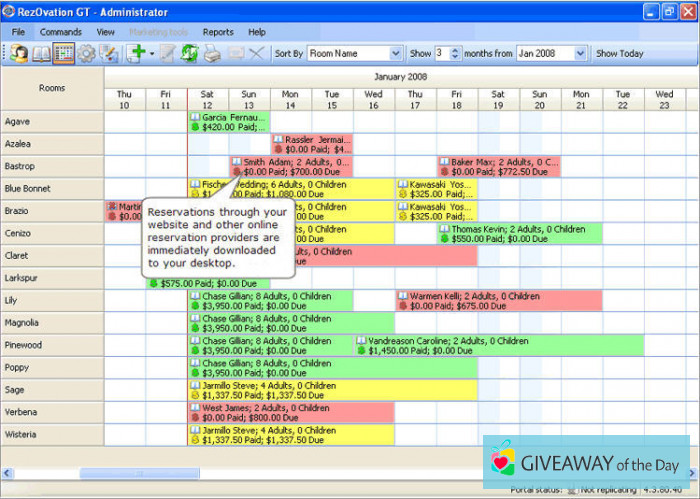Open the Reports menu

[x=218, y=32]
